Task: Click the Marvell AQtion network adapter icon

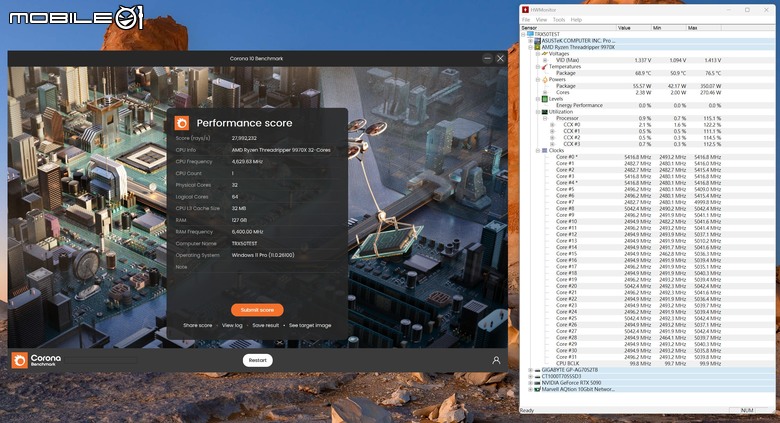Action: pyautogui.click(x=537, y=389)
